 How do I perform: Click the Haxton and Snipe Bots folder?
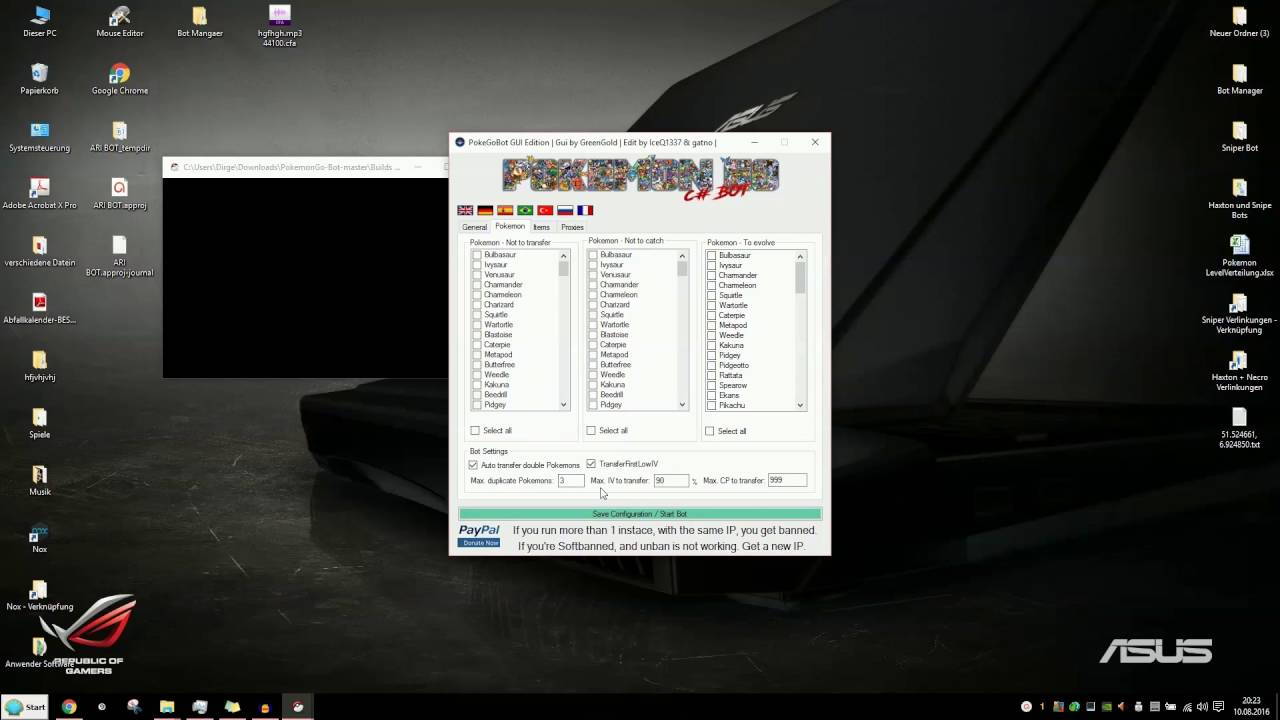pos(1239,198)
